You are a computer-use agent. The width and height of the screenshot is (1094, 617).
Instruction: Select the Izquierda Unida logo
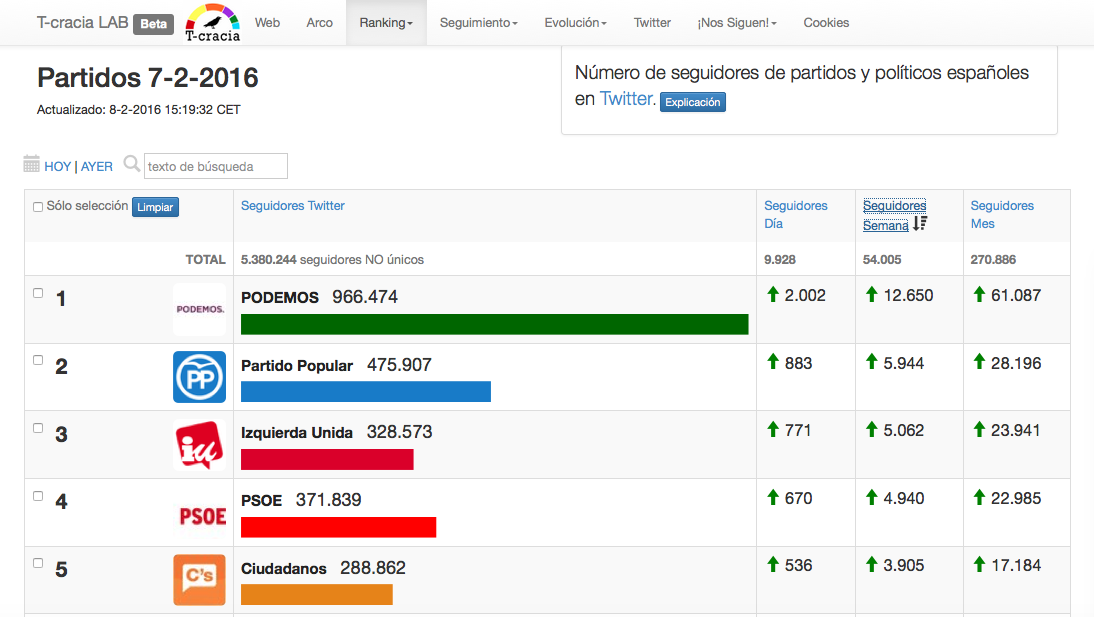click(199, 445)
